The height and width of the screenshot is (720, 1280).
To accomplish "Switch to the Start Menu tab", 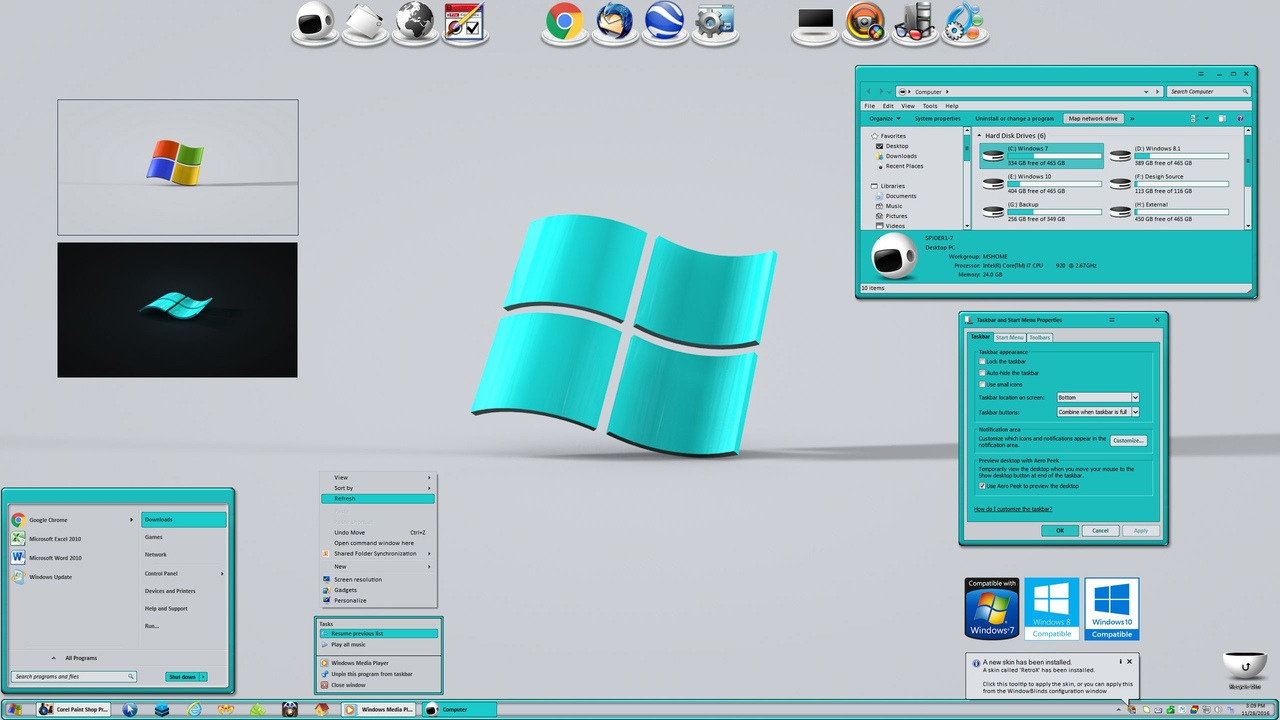I will [x=1009, y=338].
